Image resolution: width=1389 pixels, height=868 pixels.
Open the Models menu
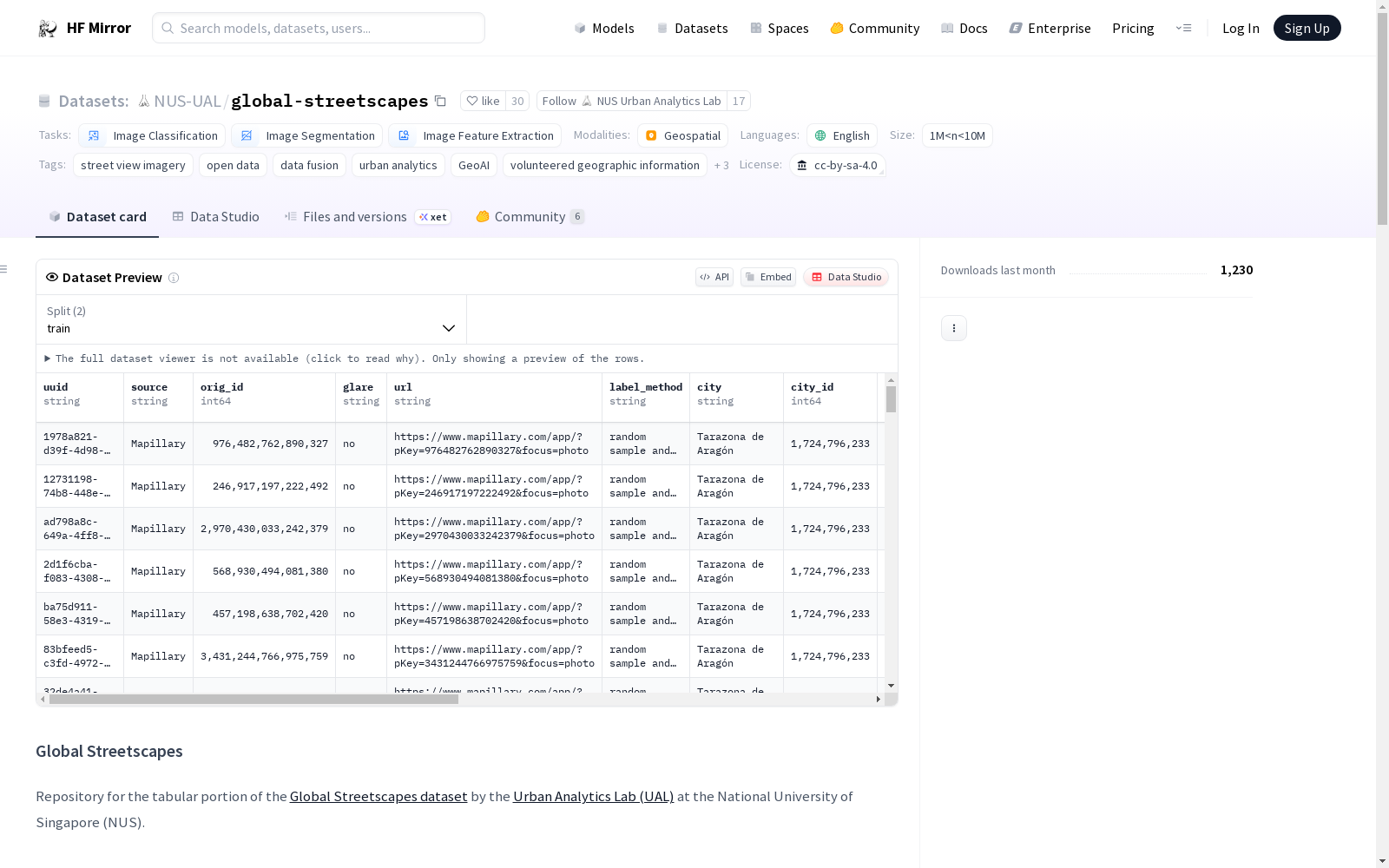pyautogui.click(x=604, y=28)
